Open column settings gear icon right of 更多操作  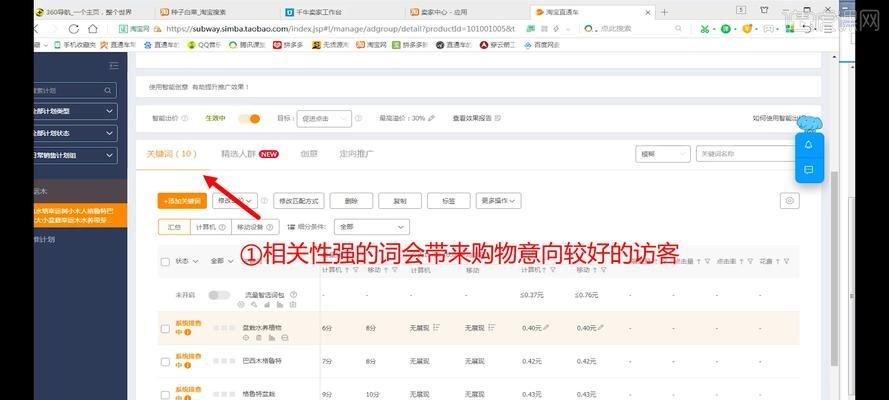tap(790, 201)
